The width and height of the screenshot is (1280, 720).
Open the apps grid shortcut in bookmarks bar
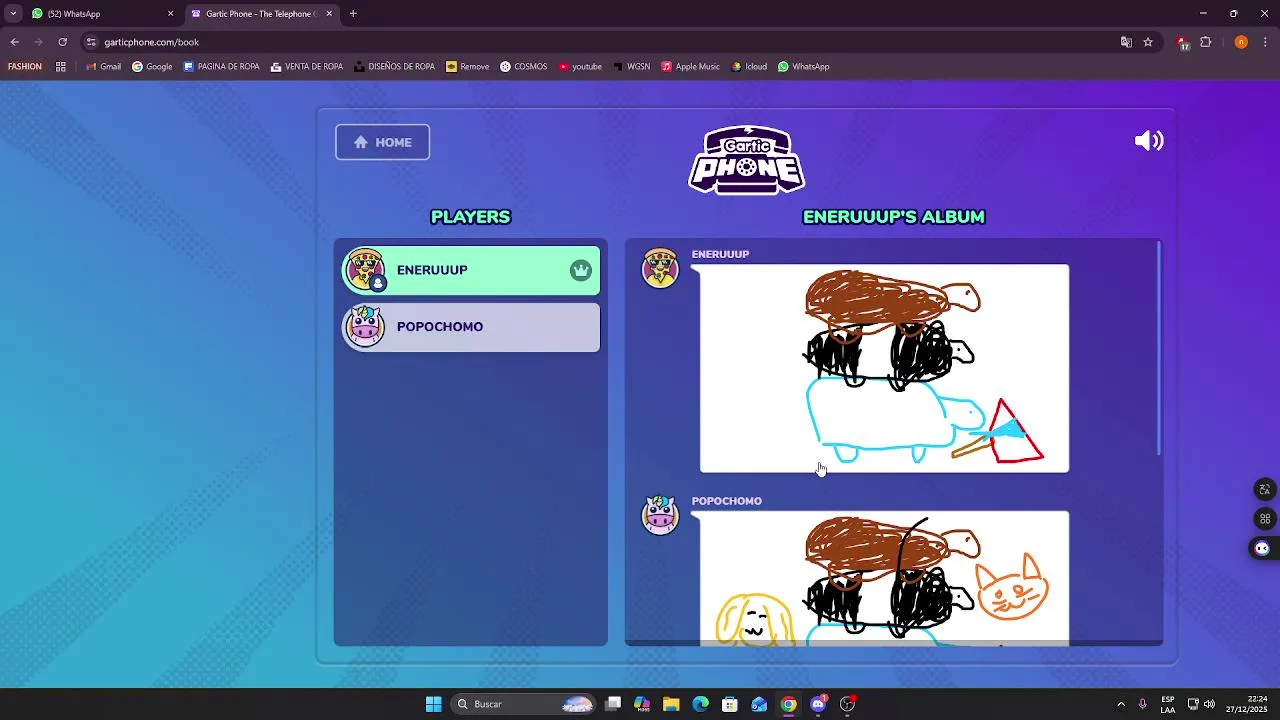[x=61, y=67]
